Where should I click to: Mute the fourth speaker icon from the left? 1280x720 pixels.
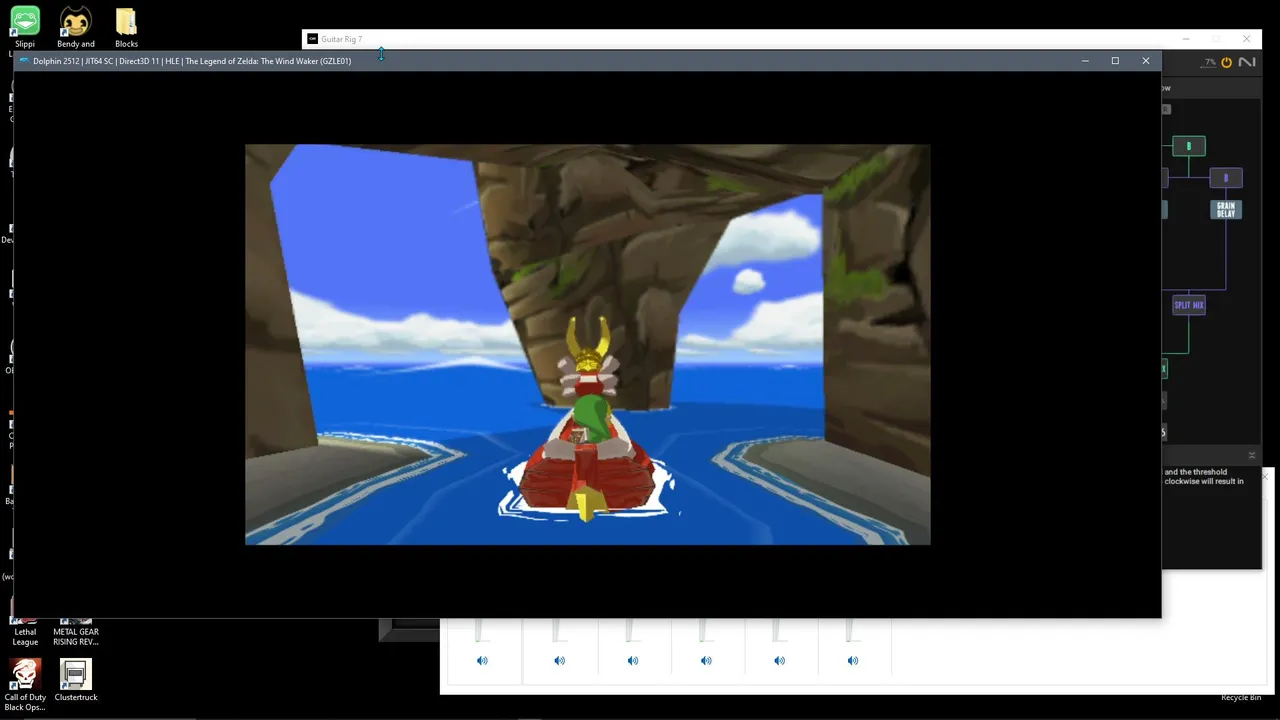click(706, 660)
